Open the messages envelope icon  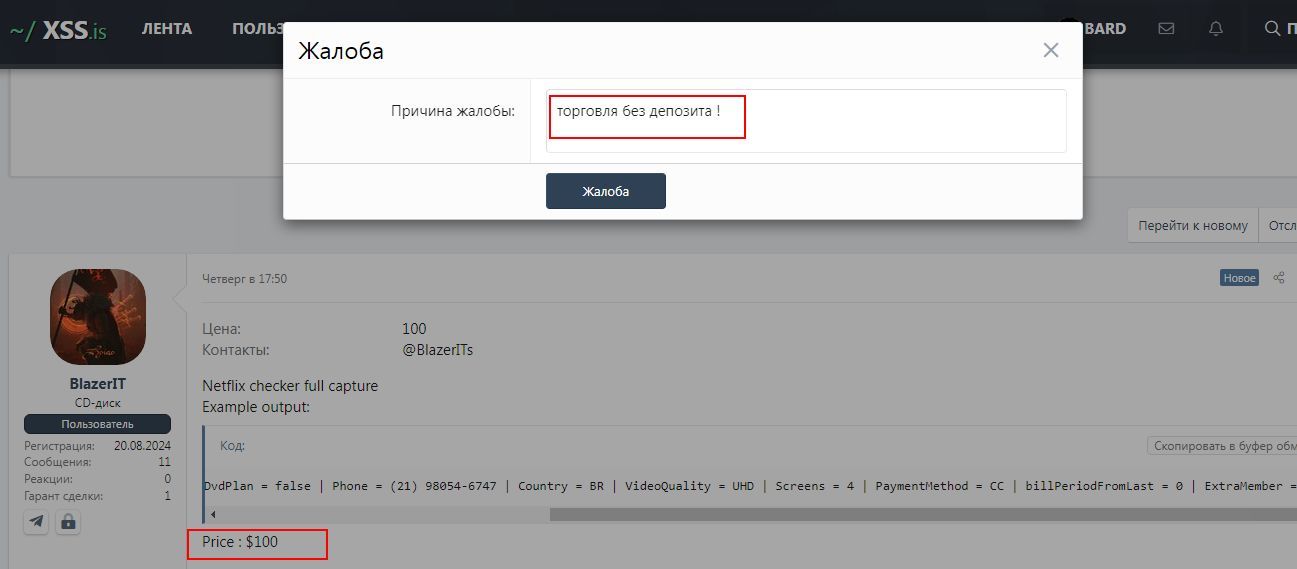pos(1166,29)
